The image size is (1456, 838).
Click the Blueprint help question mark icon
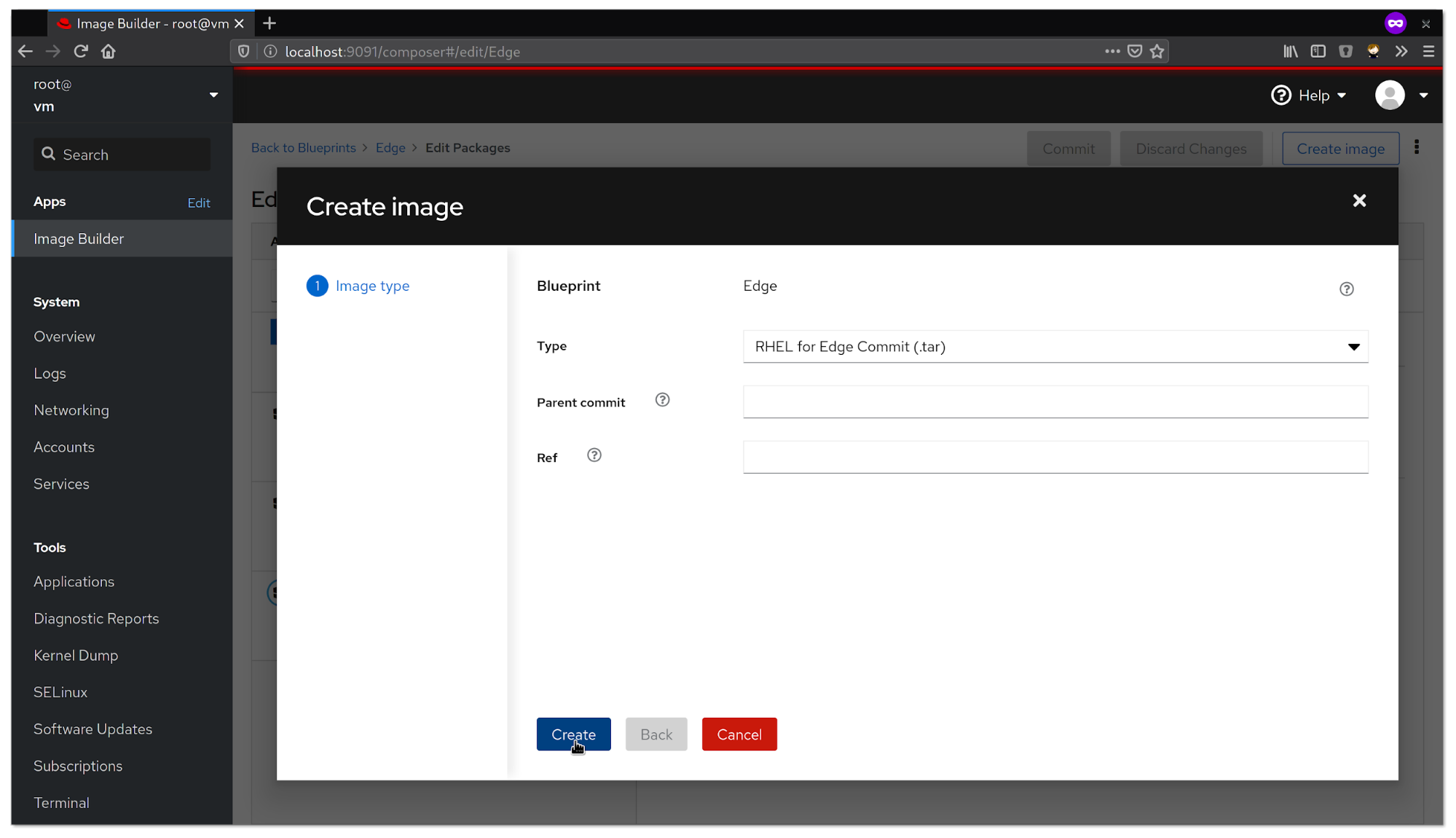pyautogui.click(x=1346, y=289)
